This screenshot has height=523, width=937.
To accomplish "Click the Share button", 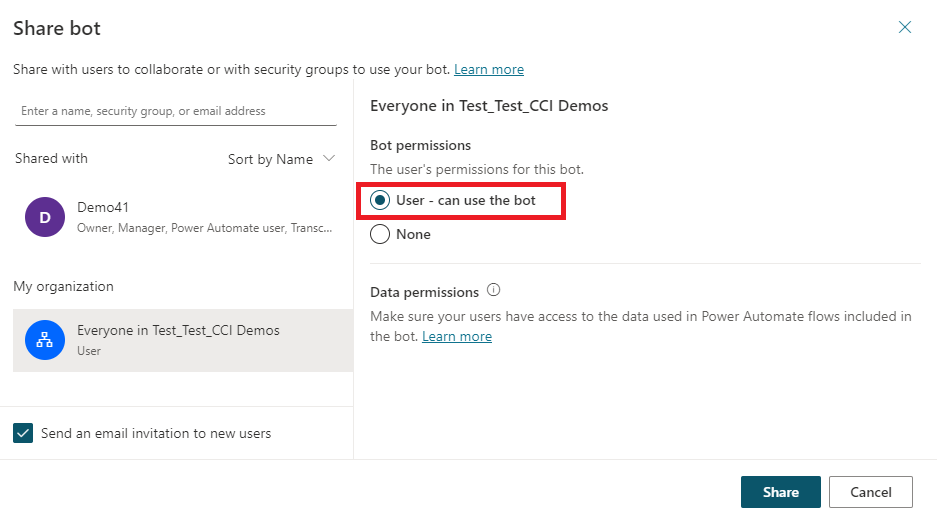I will [x=780, y=492].
